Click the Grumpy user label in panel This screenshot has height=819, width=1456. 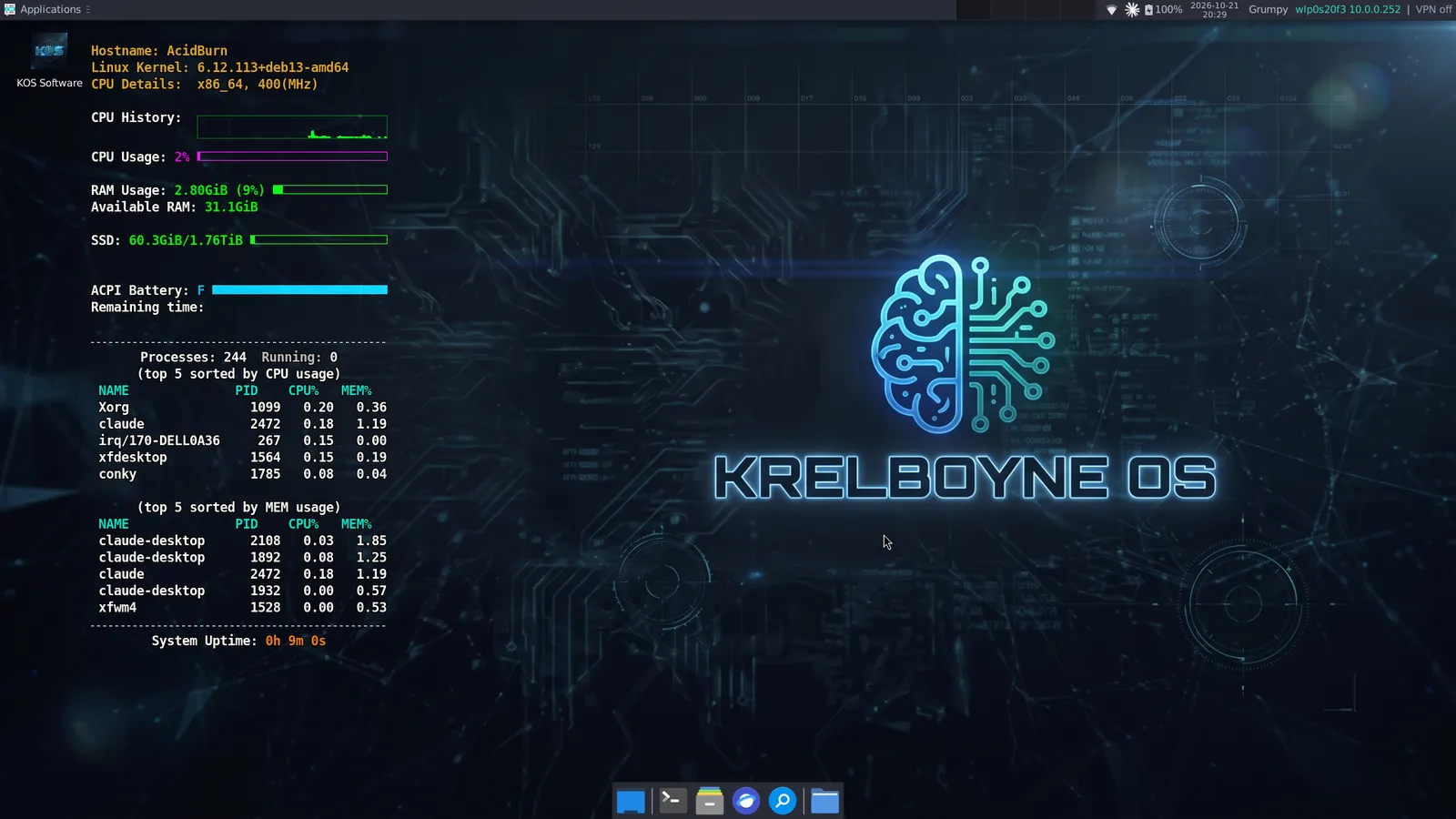tap(1268, 10)
